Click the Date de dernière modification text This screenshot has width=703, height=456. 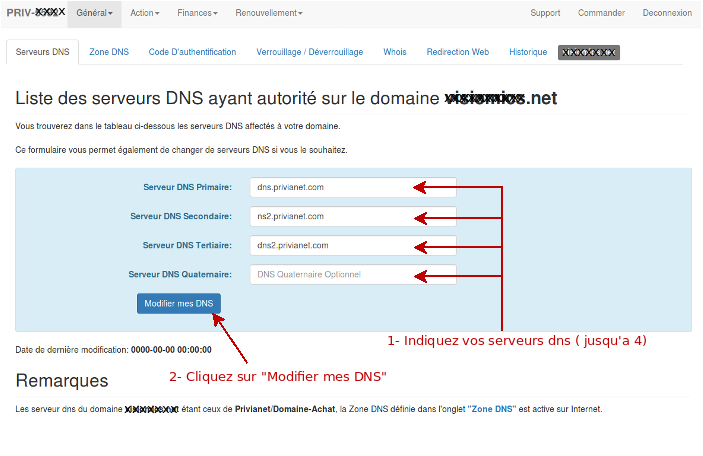pos(113,350)
